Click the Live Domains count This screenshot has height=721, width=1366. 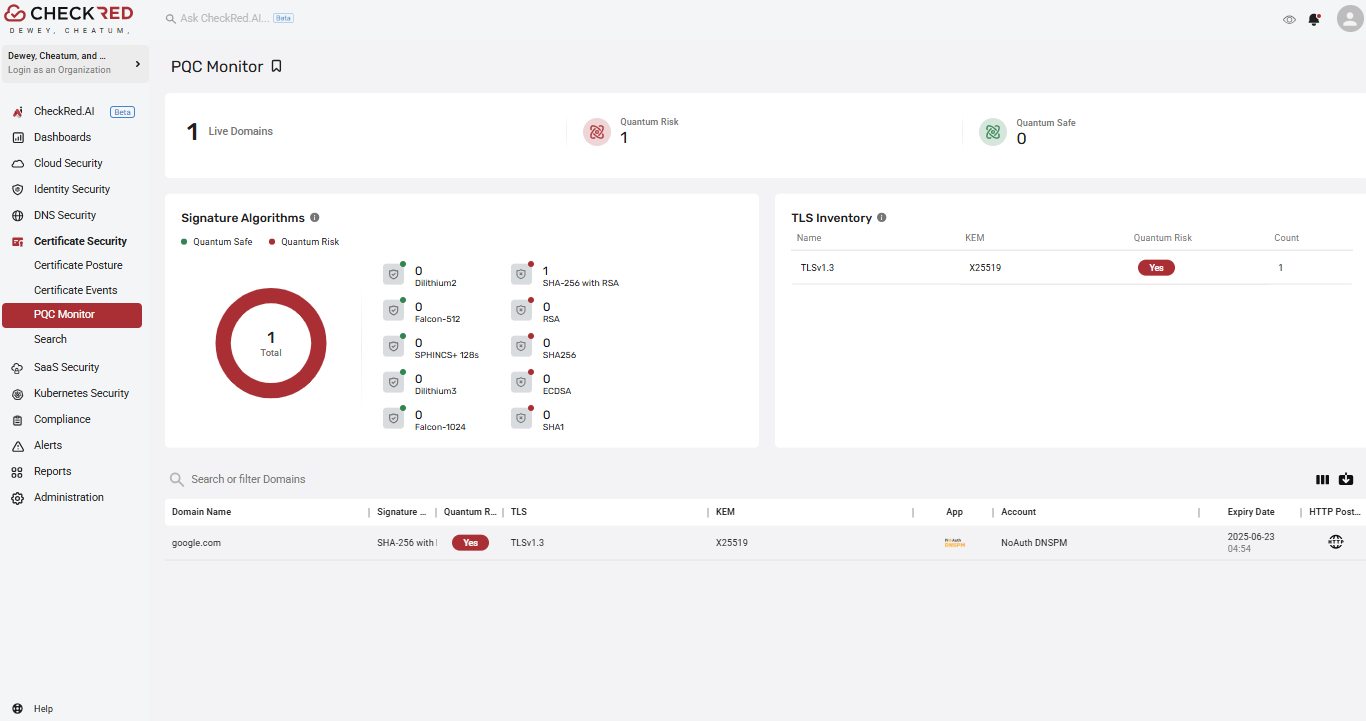coord(193,132)
